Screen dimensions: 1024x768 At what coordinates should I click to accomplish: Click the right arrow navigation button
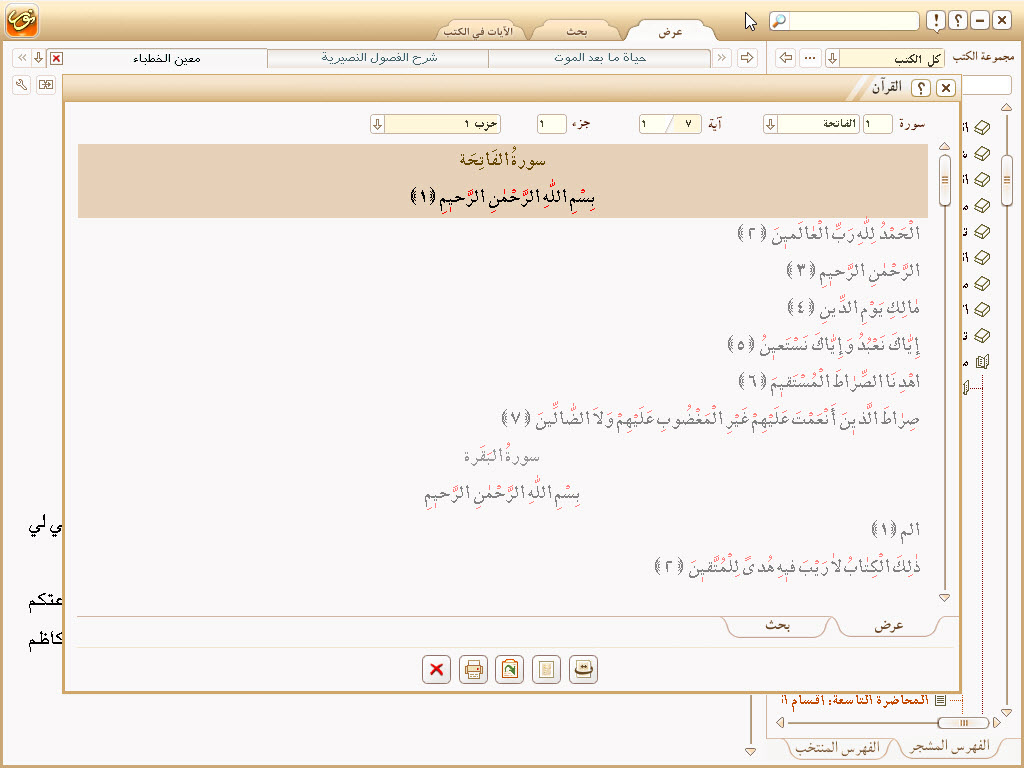pos(746,58)
